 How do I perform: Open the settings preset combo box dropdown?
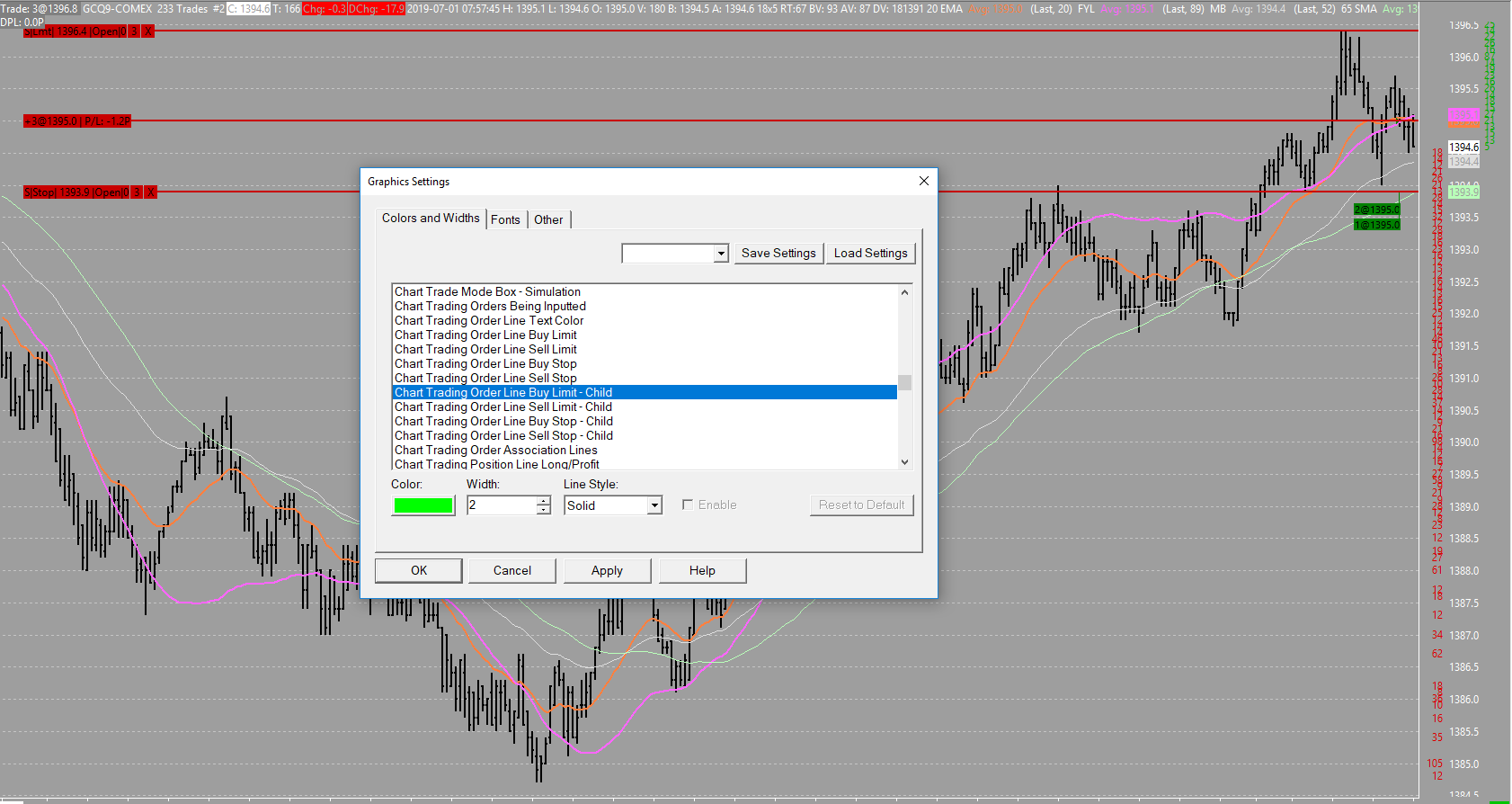tap(721, 255)
